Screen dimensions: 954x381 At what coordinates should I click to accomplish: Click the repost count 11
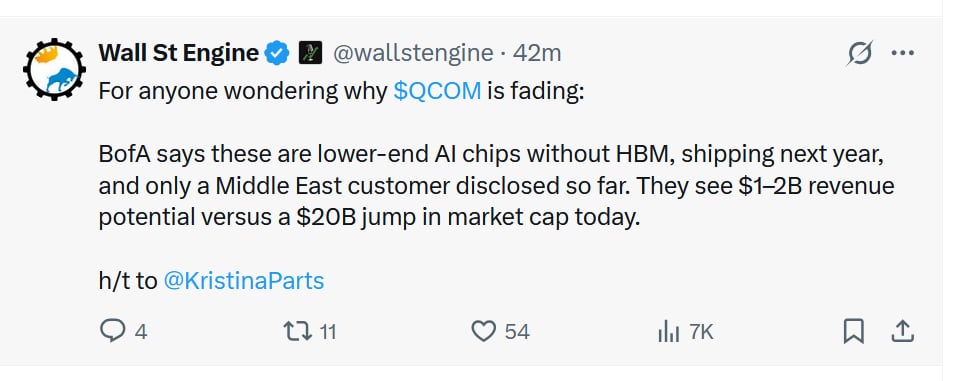coord(327,332)
